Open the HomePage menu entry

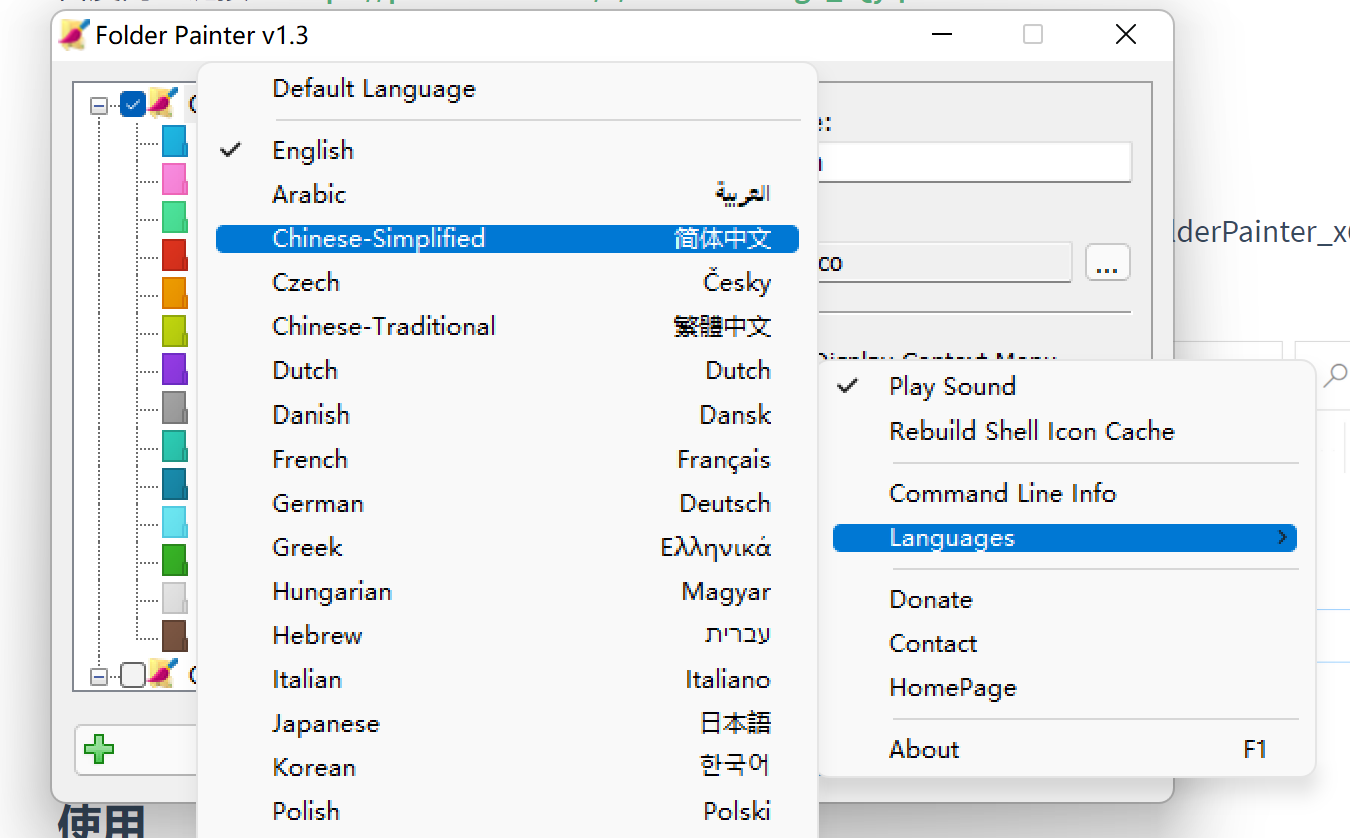(x=952, y=688)
